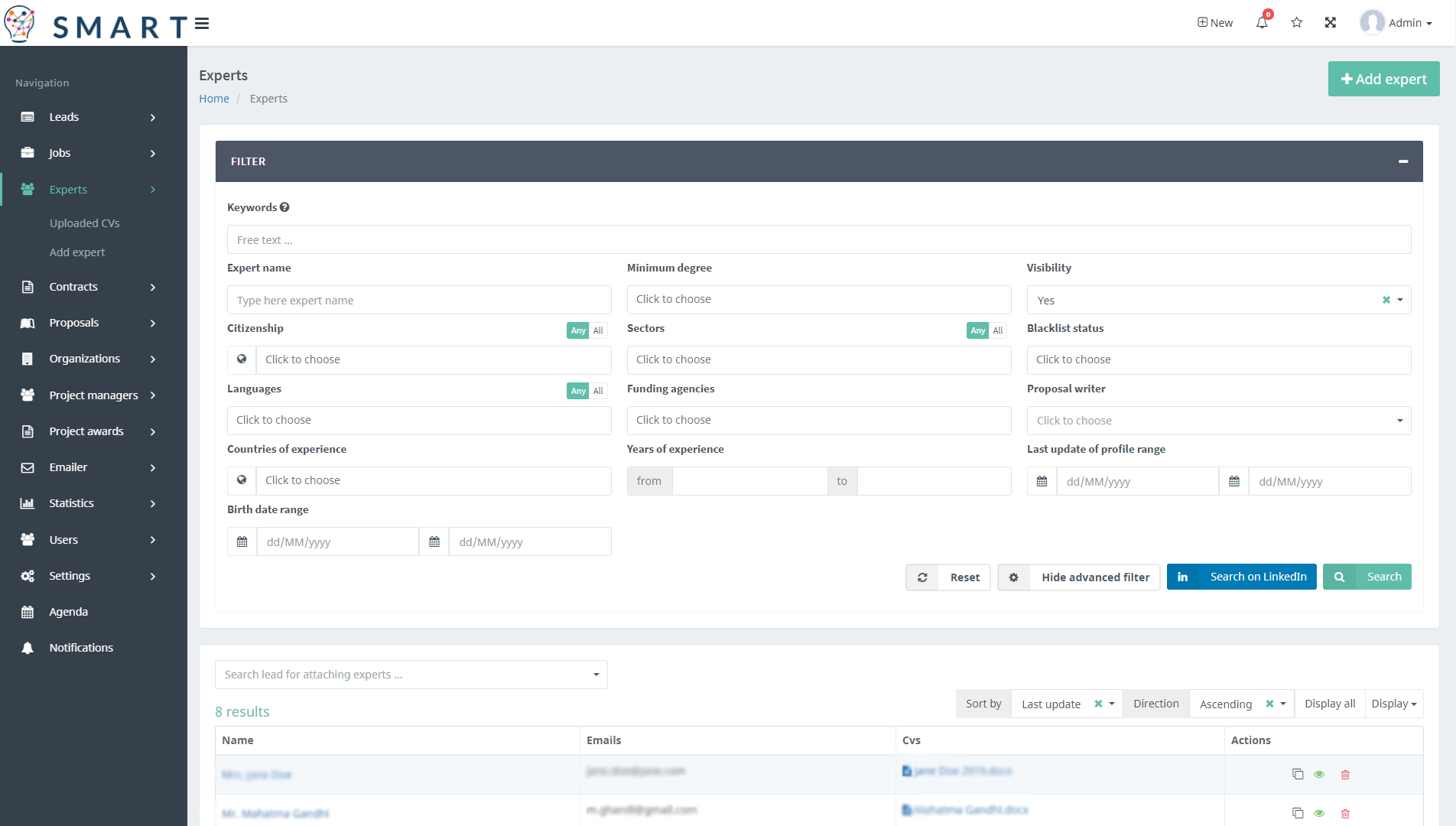Click the Keywords help question mark icon
This screenshot has width=1456, height=826.
tap(284, 207)
